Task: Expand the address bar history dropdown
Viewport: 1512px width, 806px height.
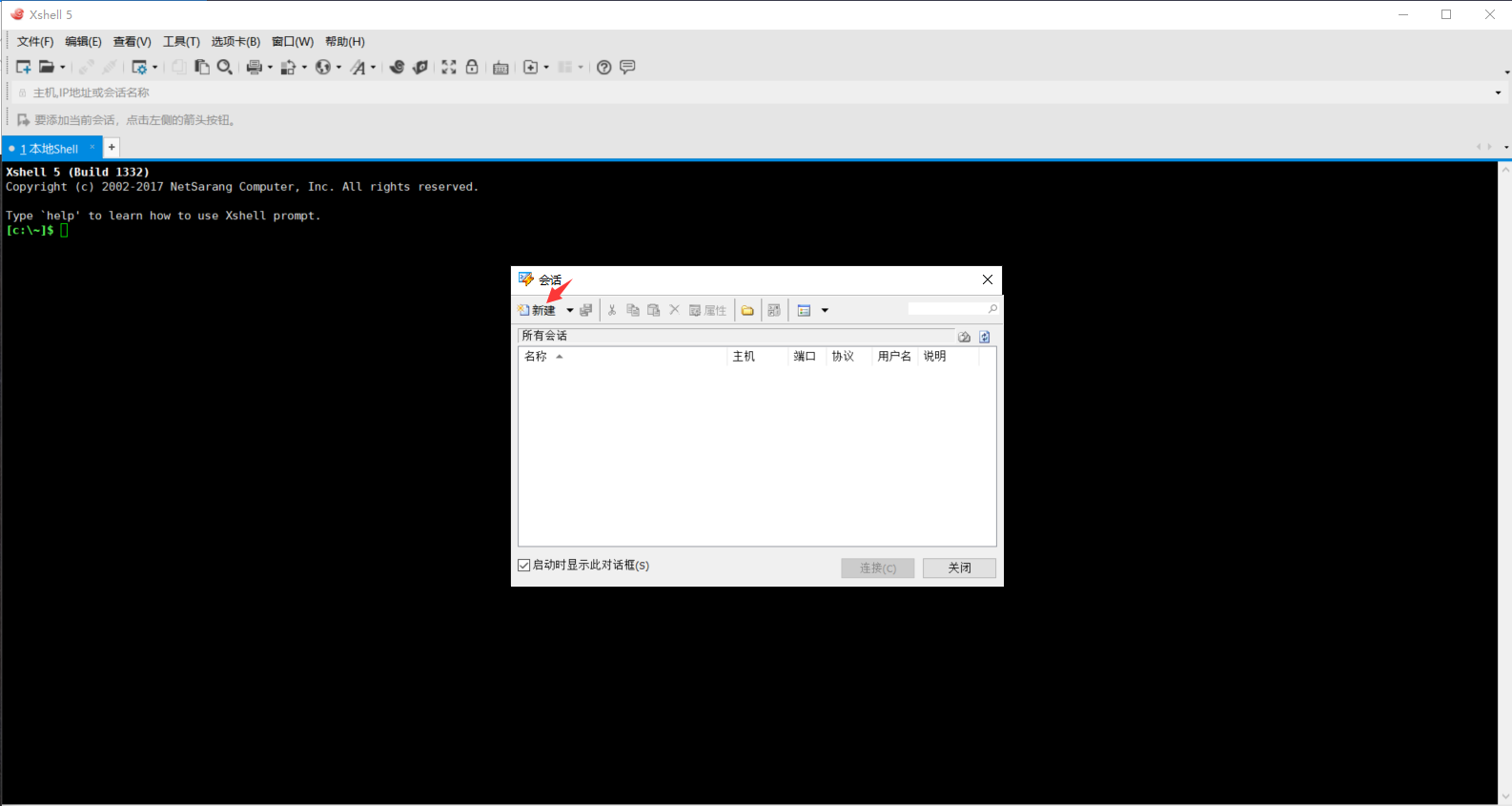Action: point(1498,93)
